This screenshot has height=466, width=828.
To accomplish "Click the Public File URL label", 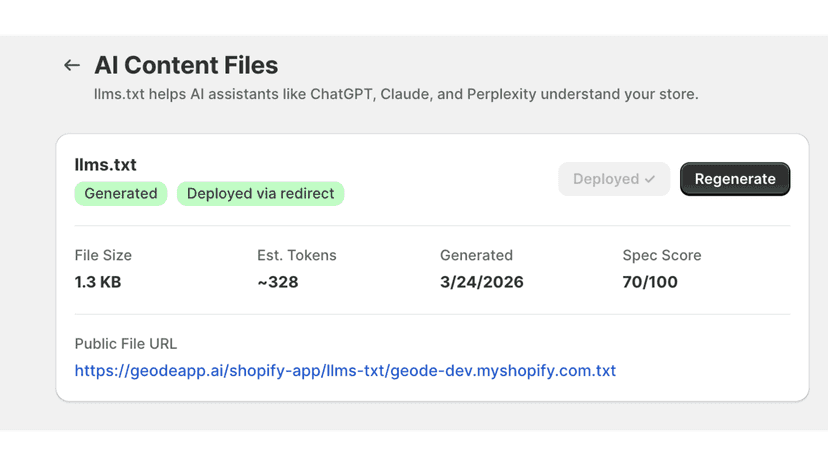I will tap(126, 344).
